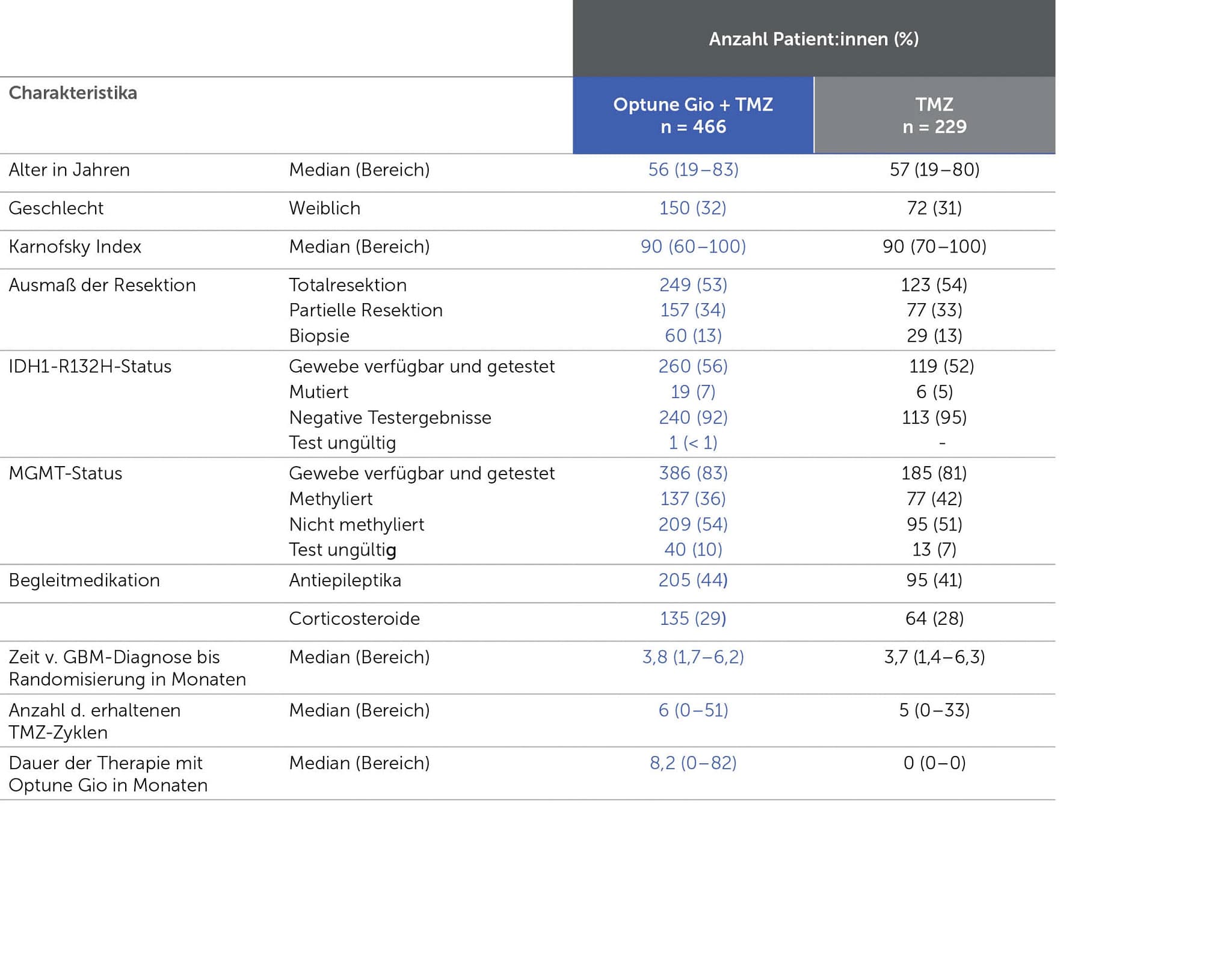Click 'Weiblich' in the Geschlecht row
This screenshot has height=955, width=1232.
pyautogui.click(x=324, y=208)
